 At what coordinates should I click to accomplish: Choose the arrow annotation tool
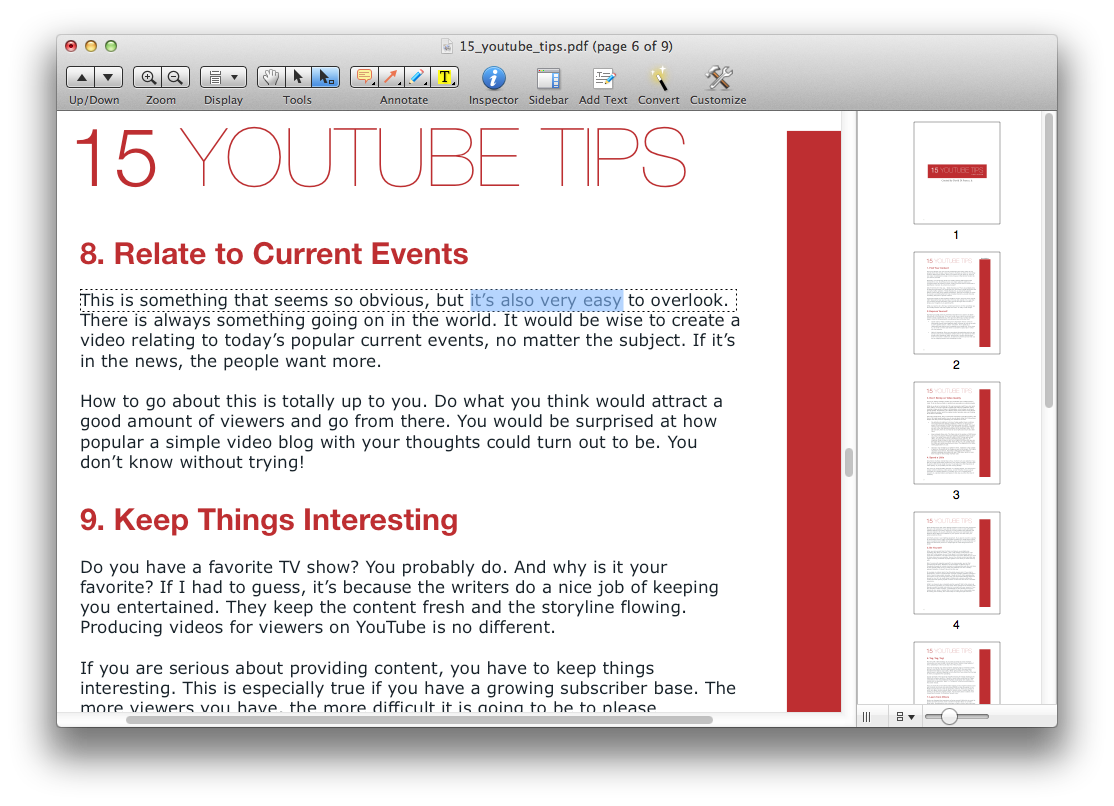[x=391, y=77]
